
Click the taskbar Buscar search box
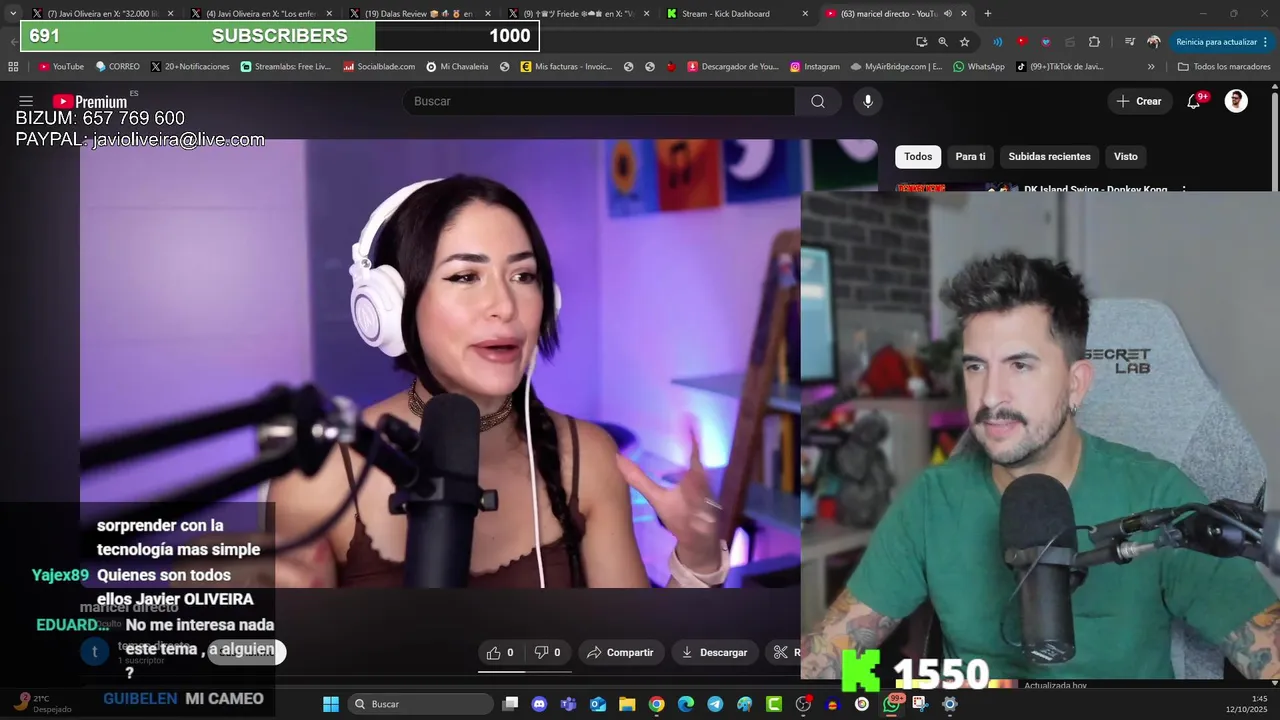click(x=422, y=704)
